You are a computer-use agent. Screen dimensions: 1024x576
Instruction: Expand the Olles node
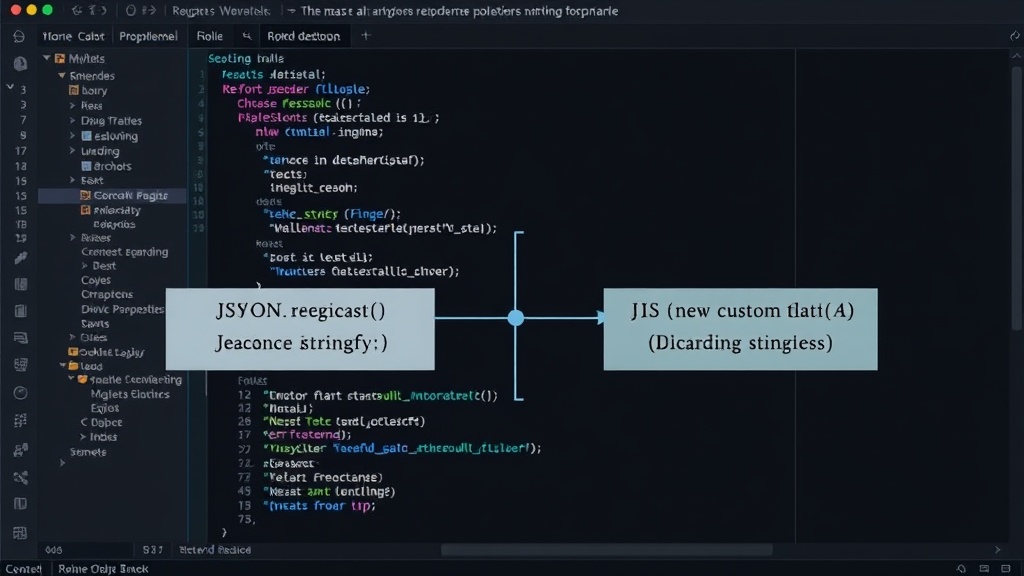pos(72,337)
